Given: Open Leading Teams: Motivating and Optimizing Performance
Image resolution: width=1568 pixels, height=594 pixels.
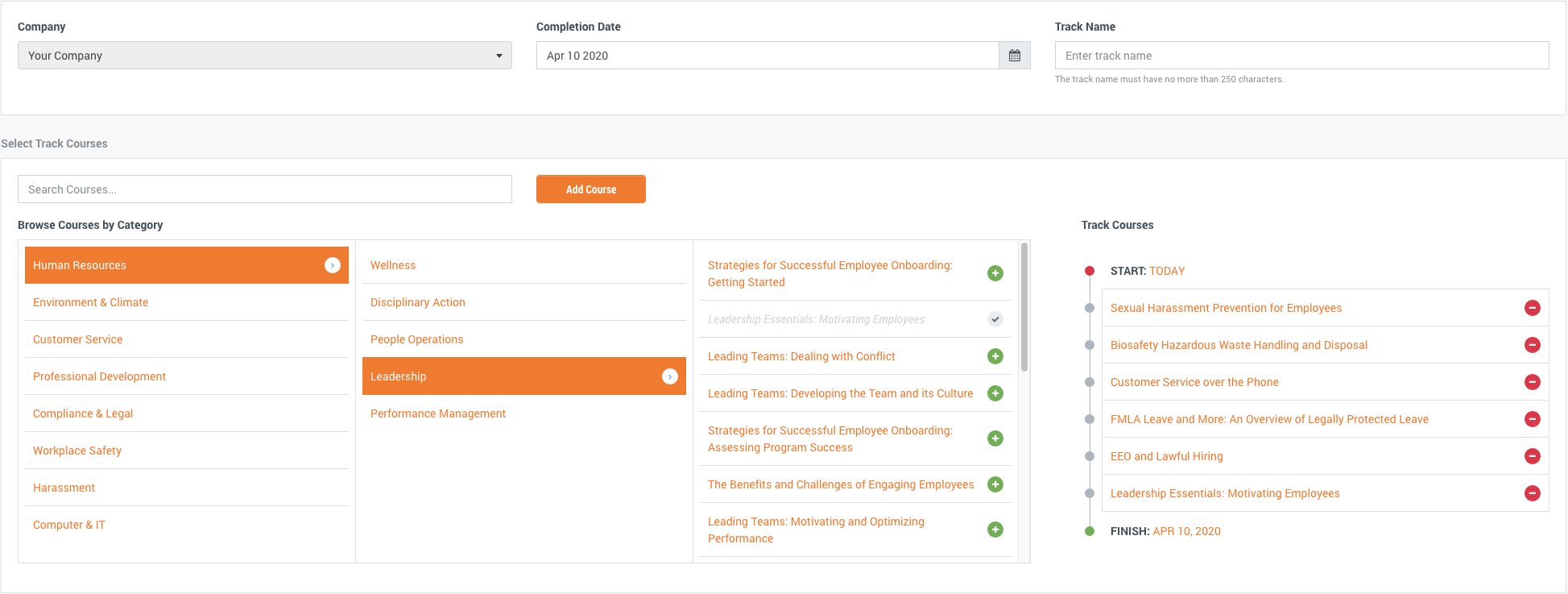Looking at the screenshot, I should [x=816, y=530].
